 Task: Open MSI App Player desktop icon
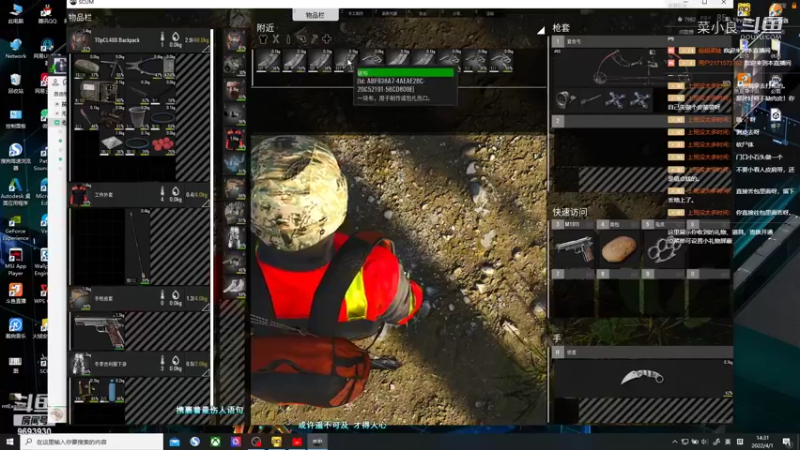coord(15,262)
